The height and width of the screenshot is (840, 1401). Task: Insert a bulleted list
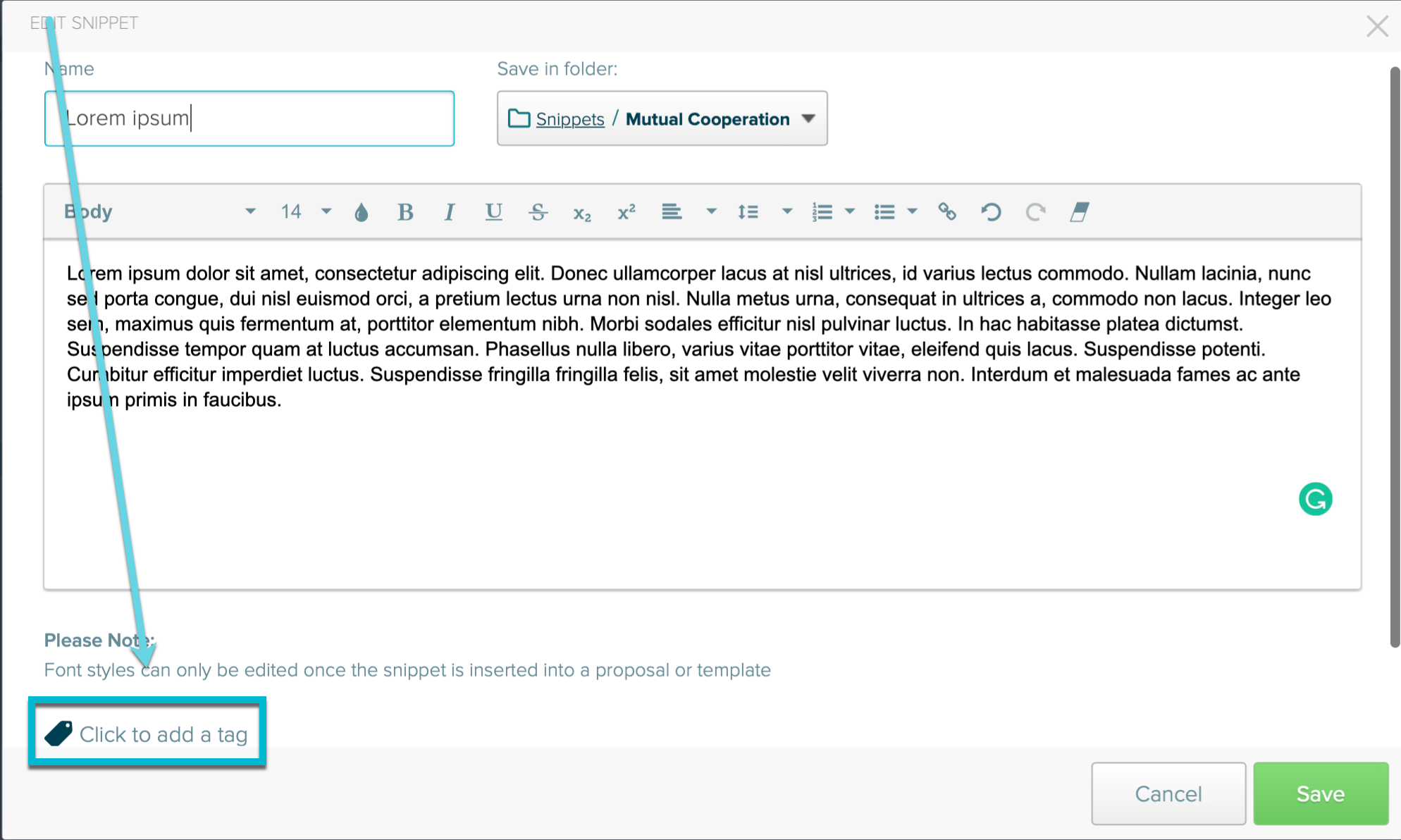click(x=884, y=212)
